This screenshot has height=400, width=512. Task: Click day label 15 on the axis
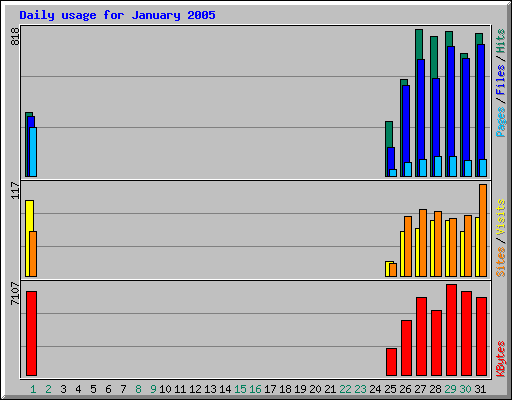240,389
